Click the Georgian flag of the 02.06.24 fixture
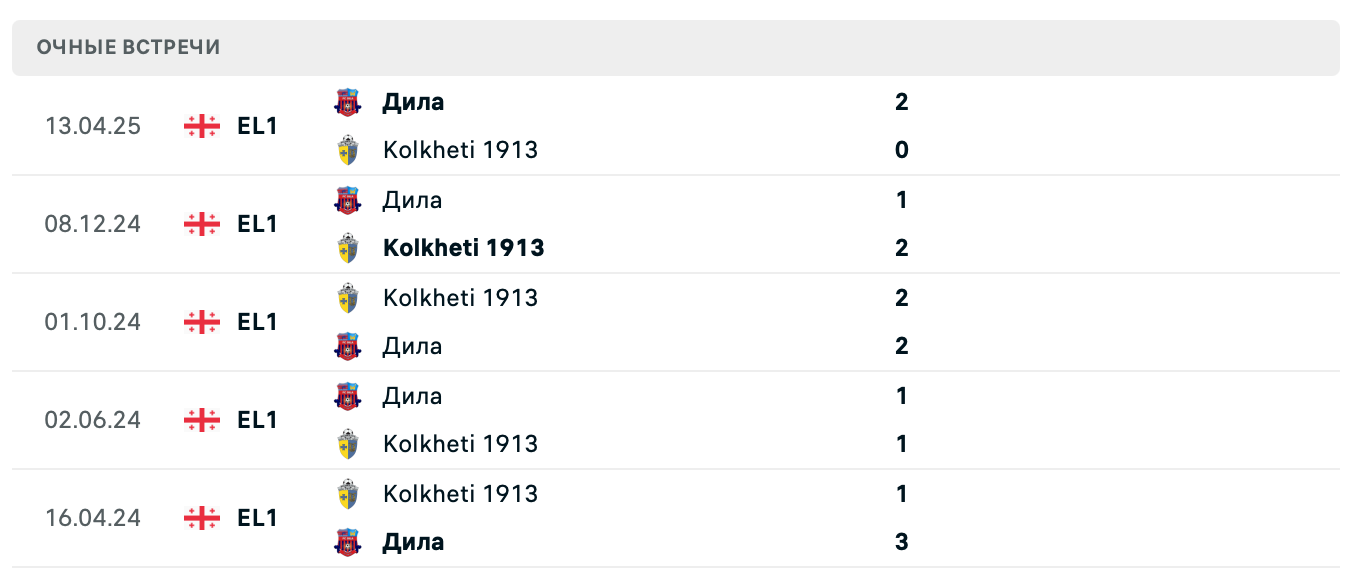This screenshot has height=586, width=1354. click(200, 420)
